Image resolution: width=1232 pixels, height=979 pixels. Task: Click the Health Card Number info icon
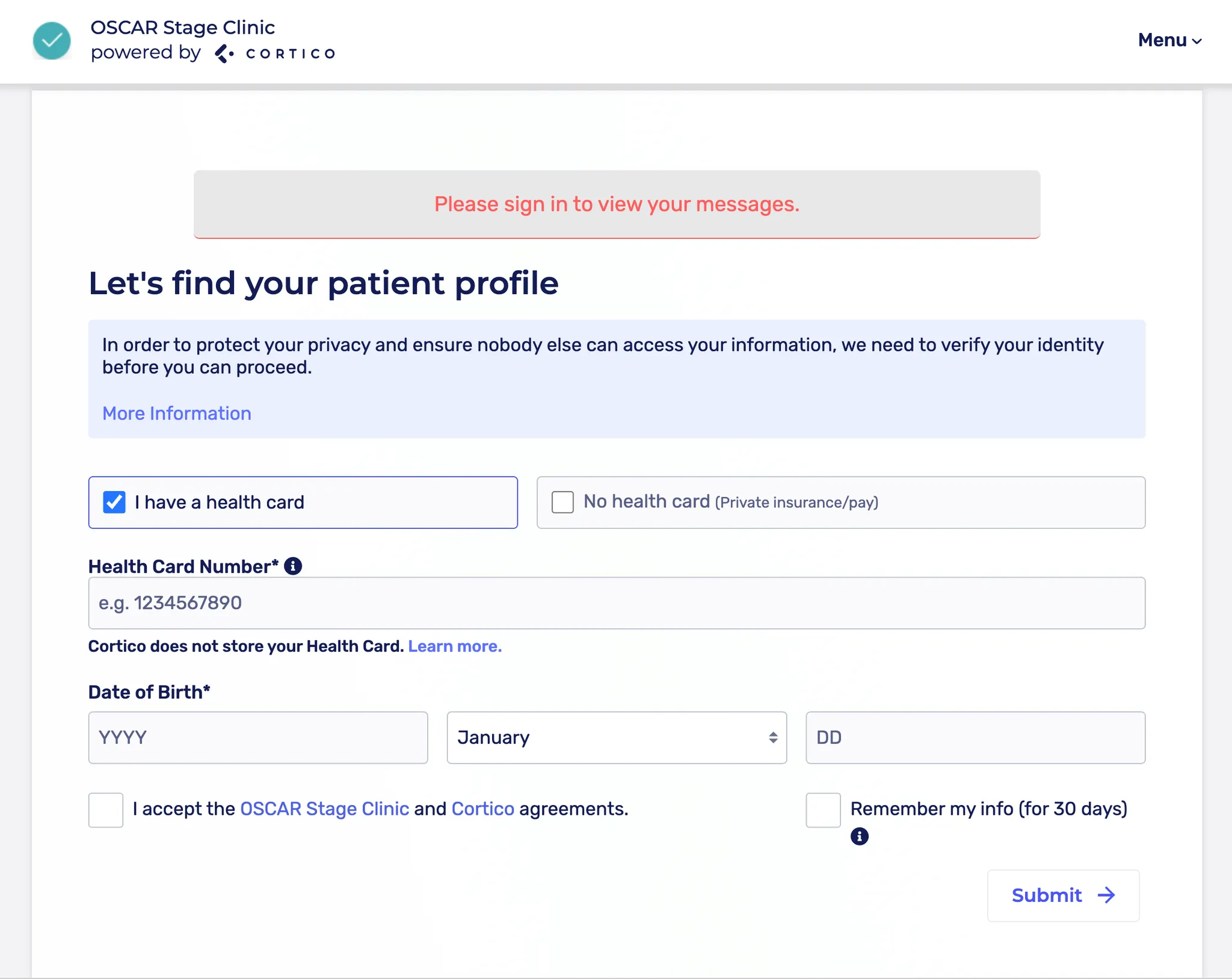[293, 566]
